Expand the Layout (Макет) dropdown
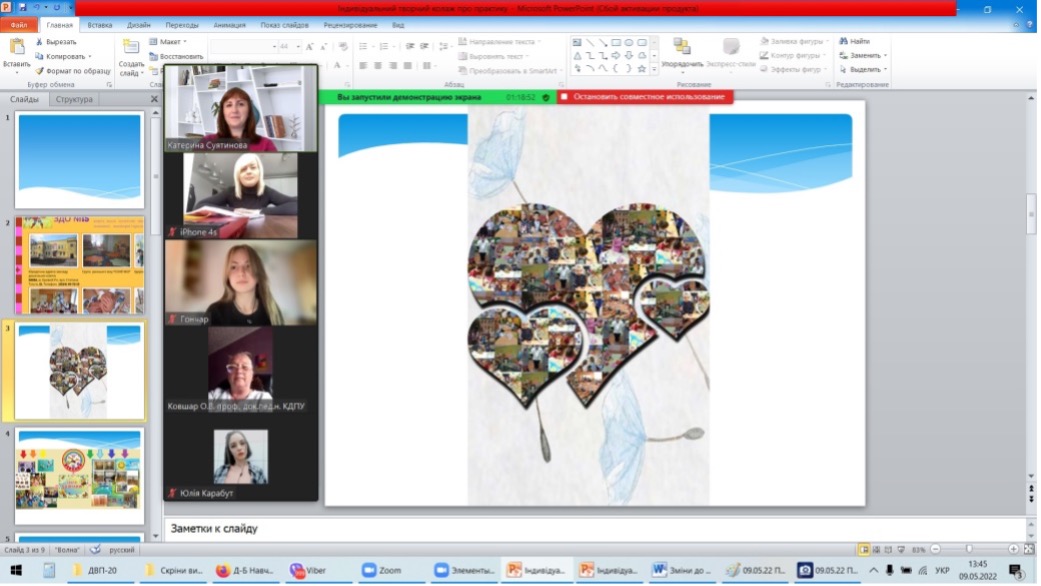 186,42
